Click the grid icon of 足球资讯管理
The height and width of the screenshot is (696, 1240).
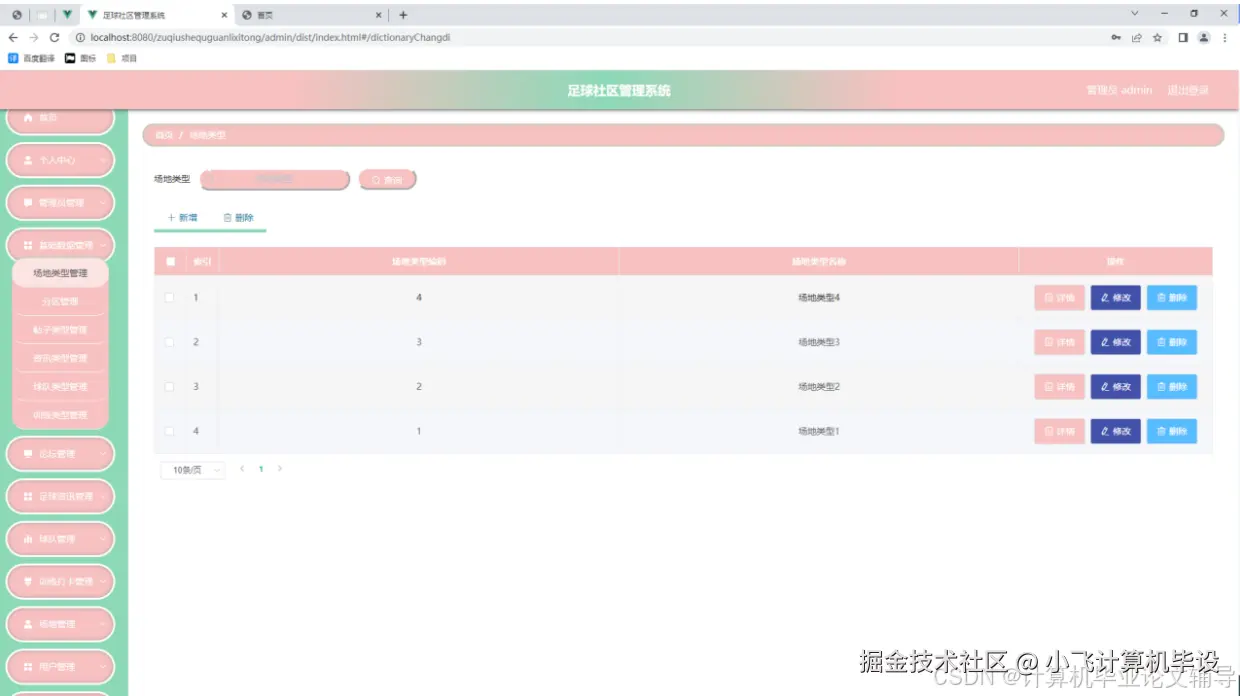[29, 496]
